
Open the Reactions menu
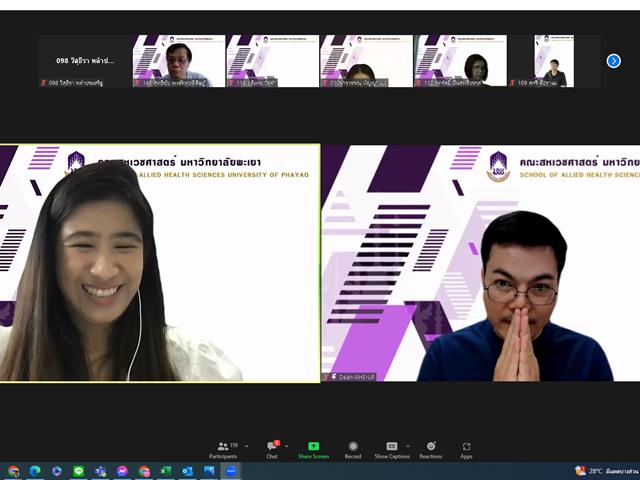[431, 450]
